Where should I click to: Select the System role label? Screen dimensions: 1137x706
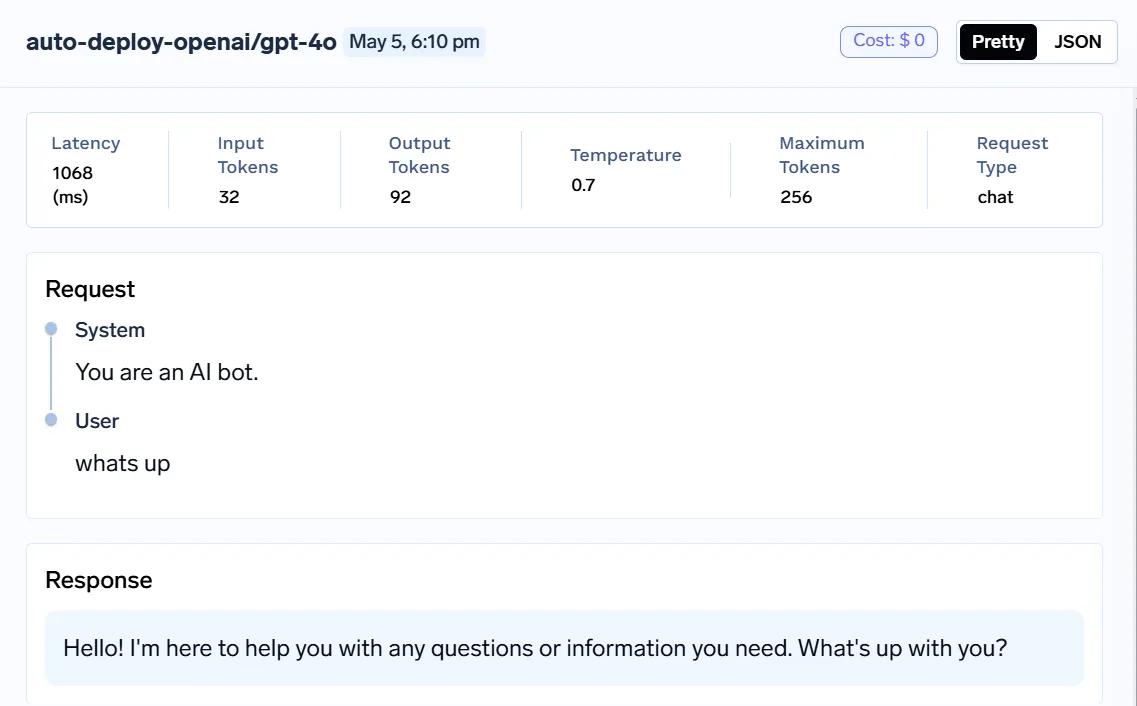click(110, 329)
